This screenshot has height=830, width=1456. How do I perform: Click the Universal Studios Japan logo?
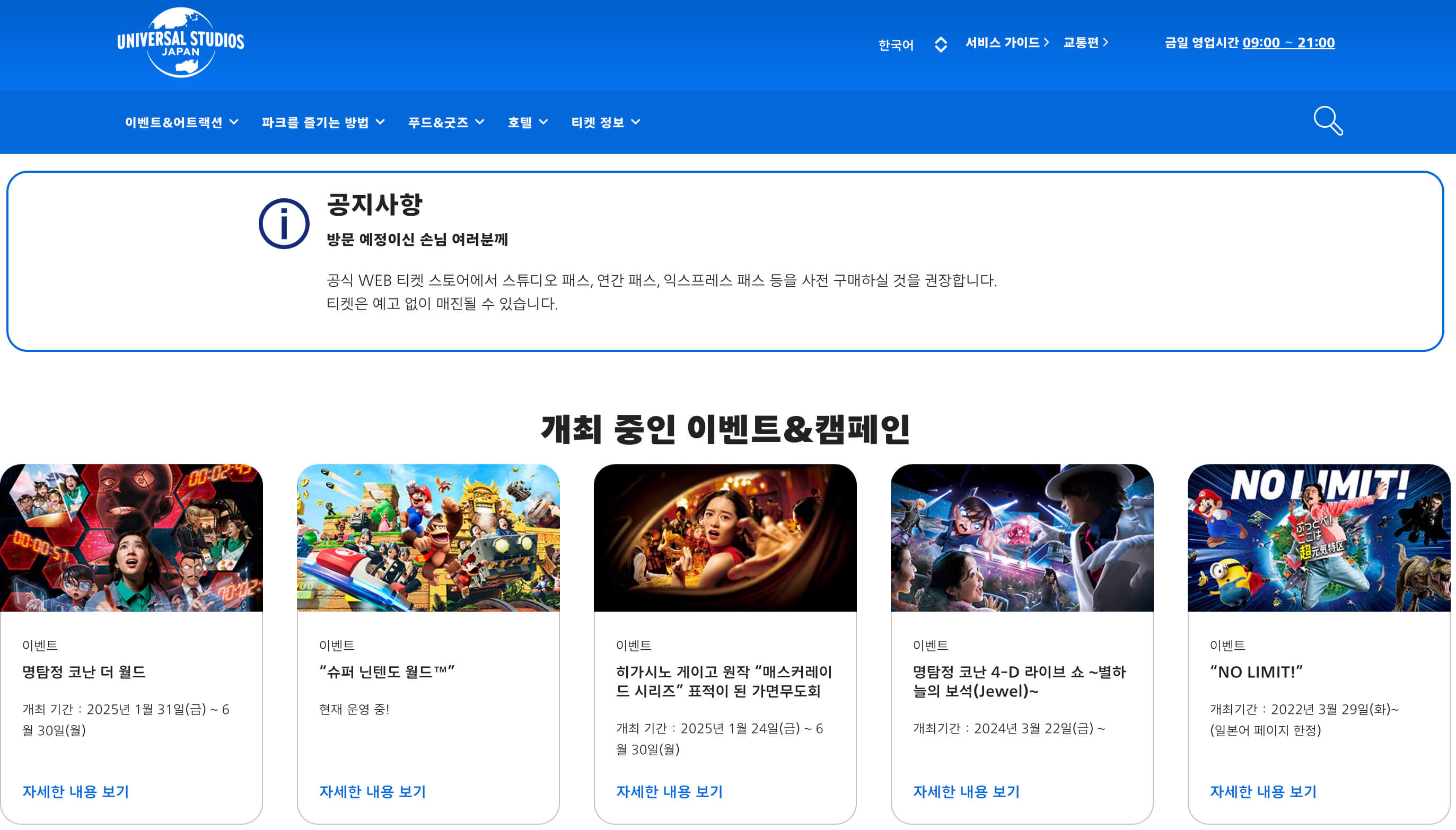point(180,42)
